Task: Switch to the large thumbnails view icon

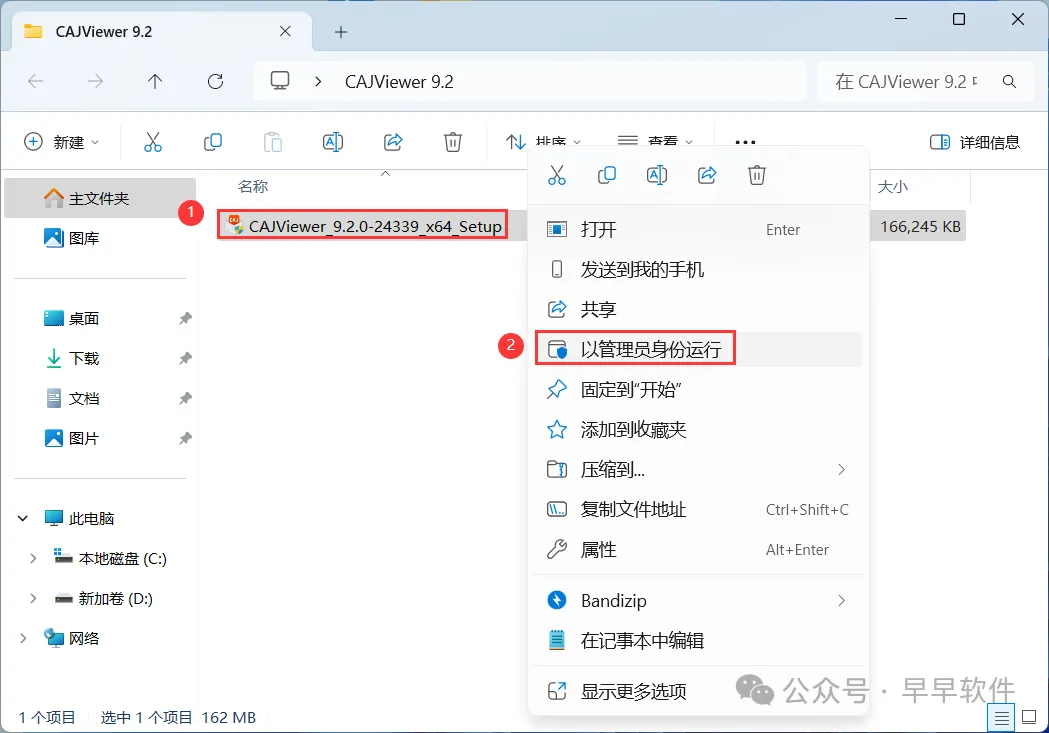Action: [1030, 718]
